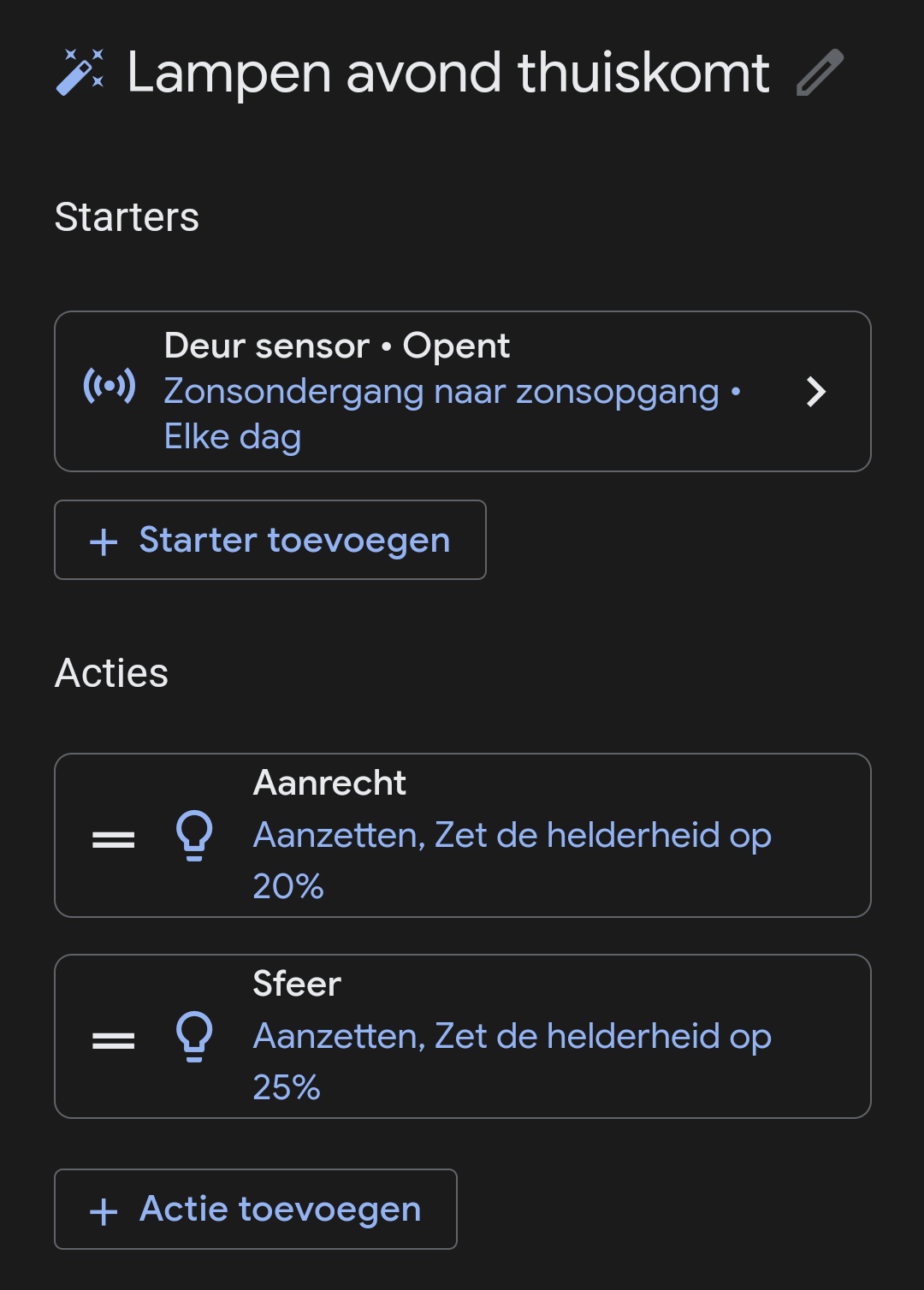Click the Lampen avond thuiskomt title
Viewport: 924px width, 1290px height.
point(448,73)
